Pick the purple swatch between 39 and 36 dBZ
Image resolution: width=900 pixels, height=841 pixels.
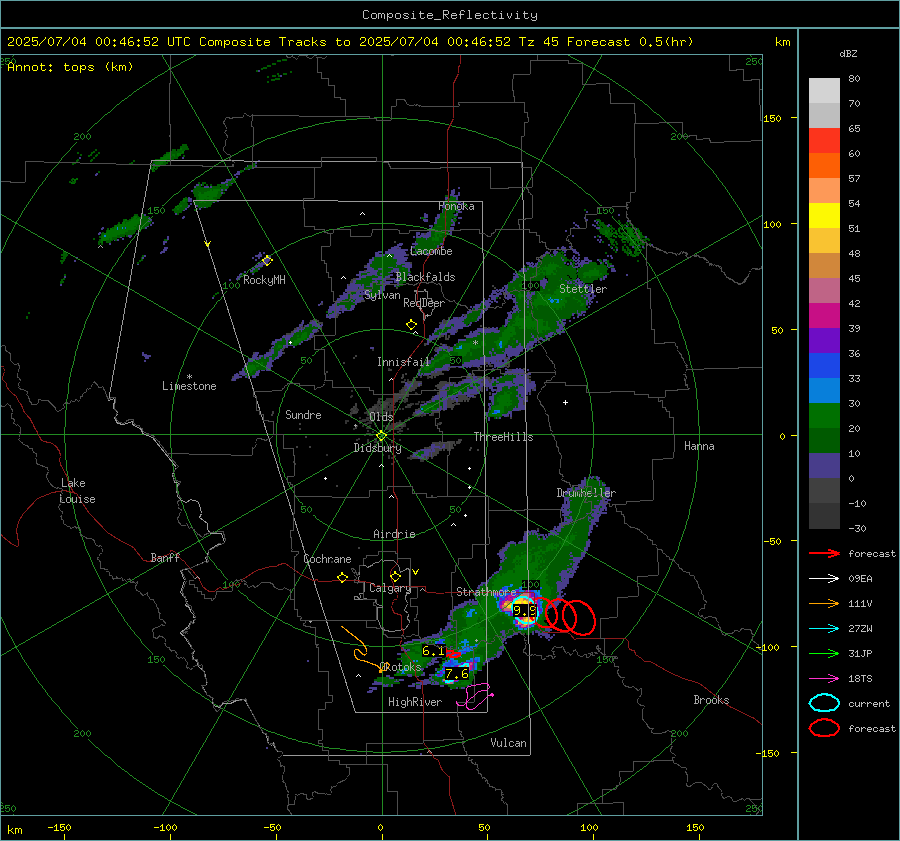(x=824, y=341)
